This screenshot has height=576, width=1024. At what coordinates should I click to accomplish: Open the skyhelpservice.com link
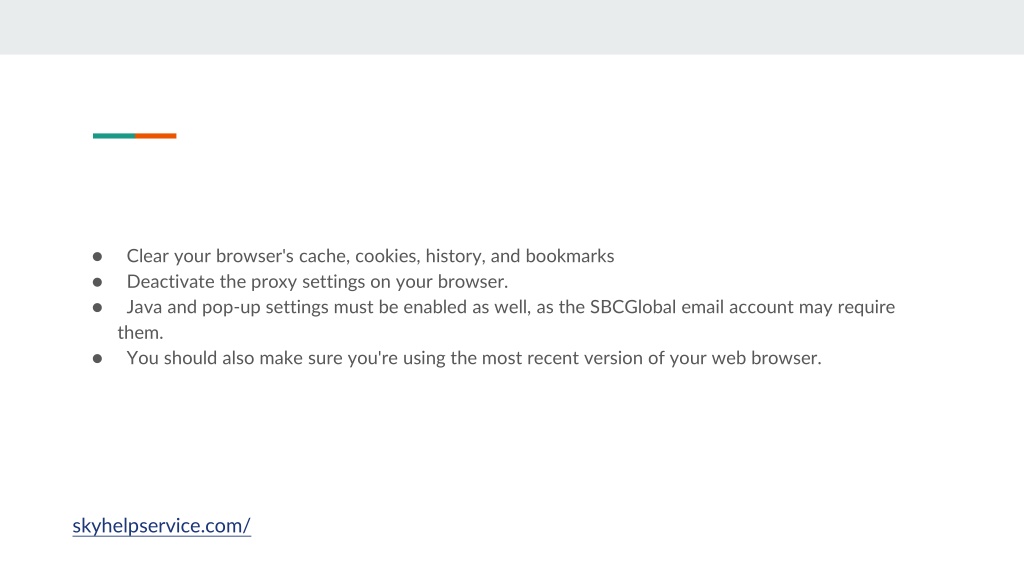pos(161,526)
